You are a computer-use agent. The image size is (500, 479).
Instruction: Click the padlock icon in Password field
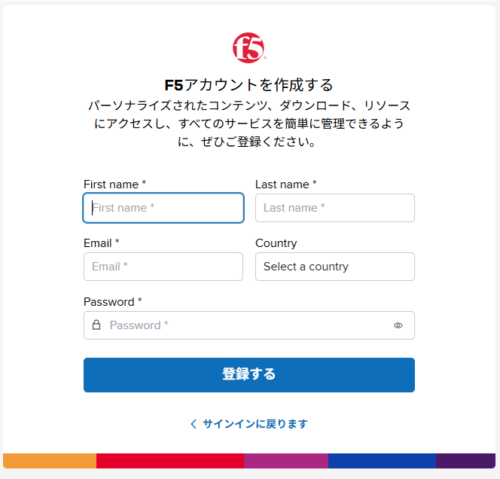(96, 325)
